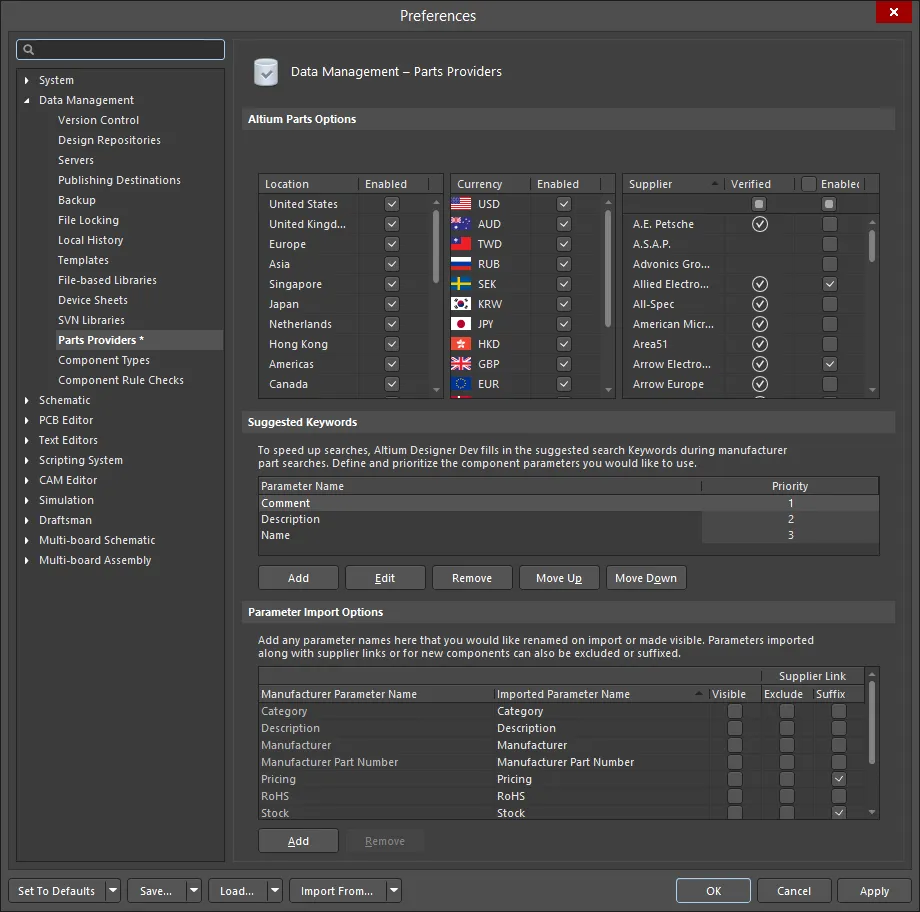Expand the Schematic section in sidebar
This screenshot has height=912, width=920.
point(26,400)
